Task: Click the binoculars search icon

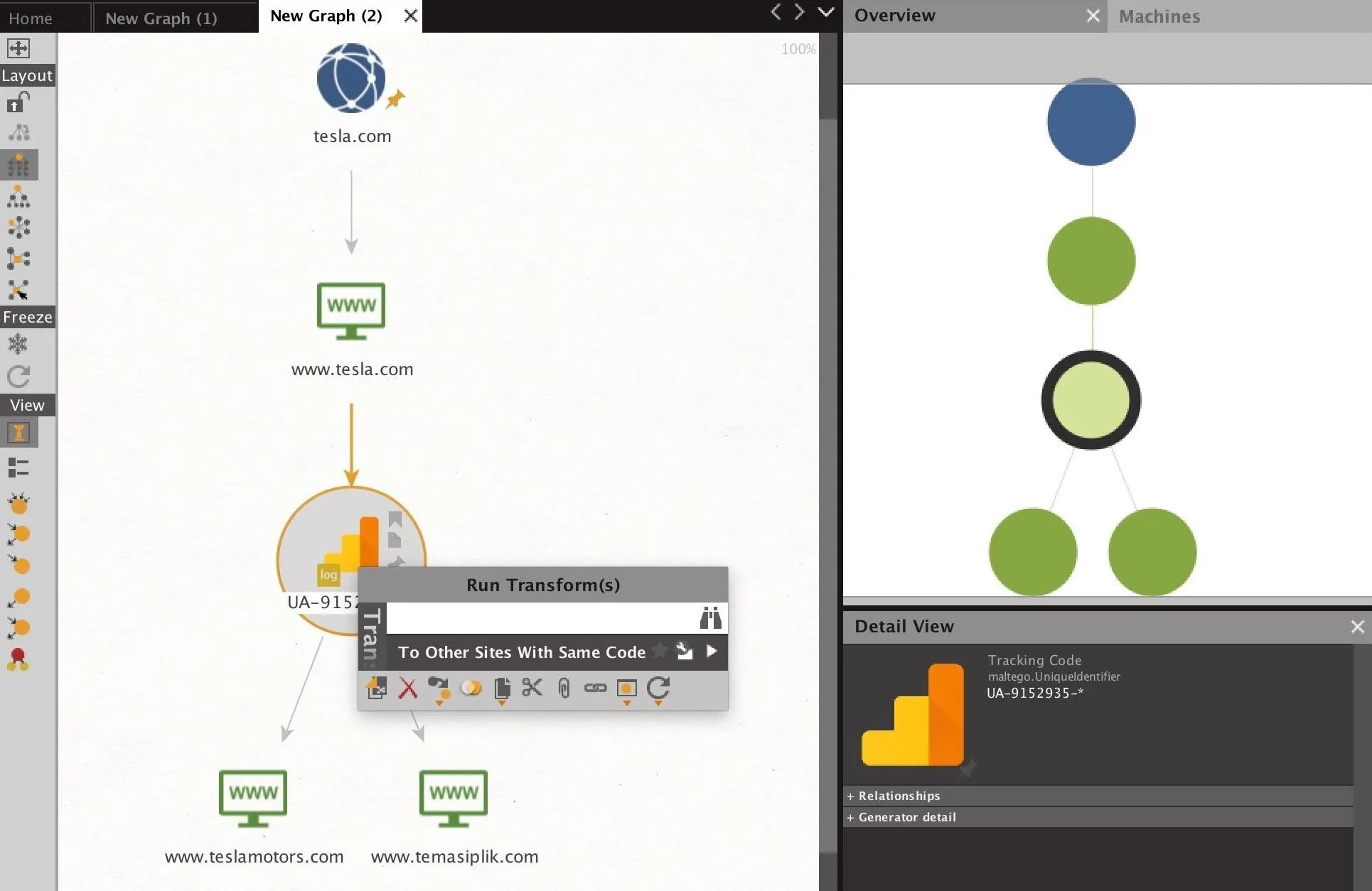Action: pyautogui.click(x=710, y=618)
